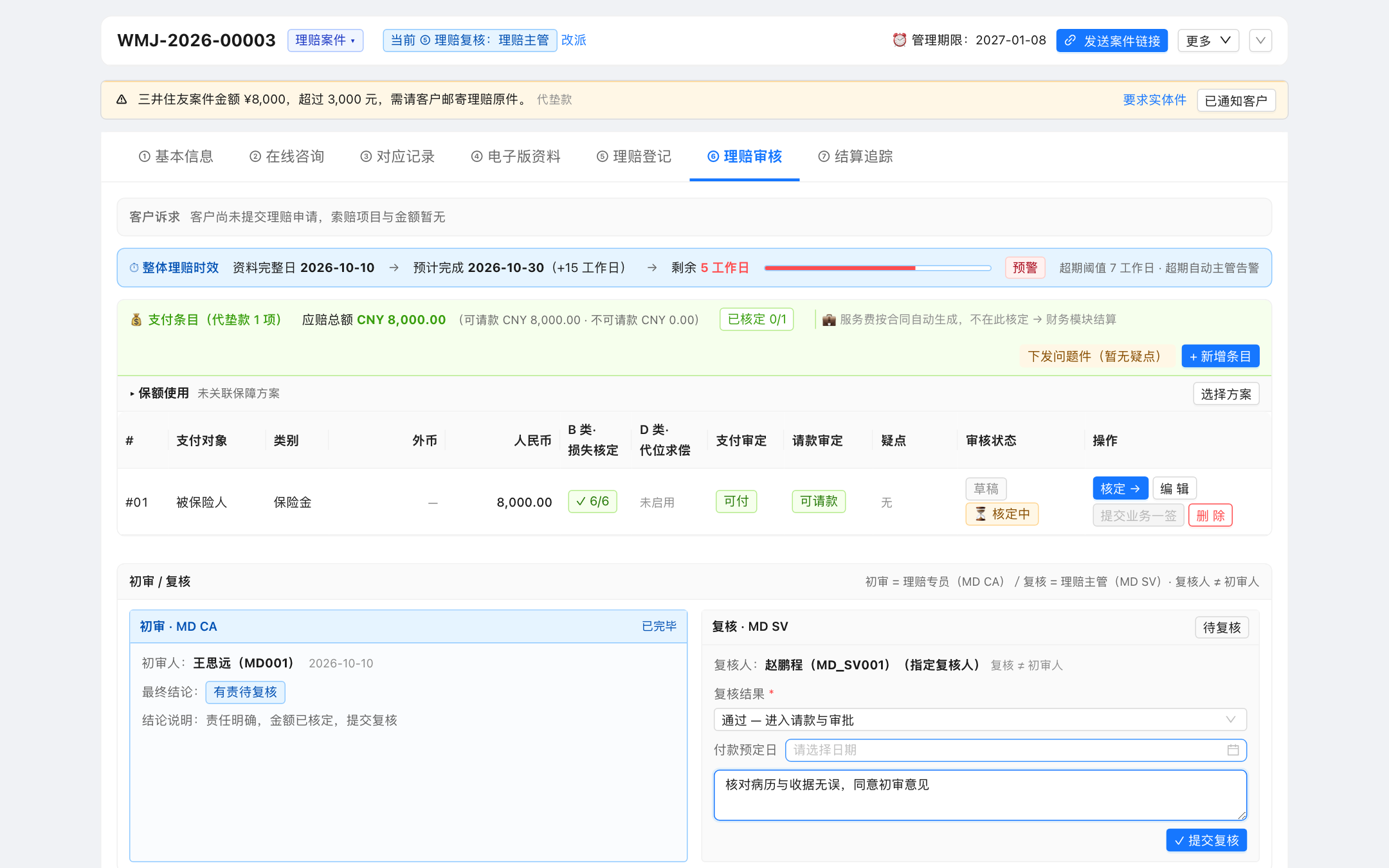Click the hourglass 核定中 status badge
1389x868 pixels.
[x=1002, y=514]
